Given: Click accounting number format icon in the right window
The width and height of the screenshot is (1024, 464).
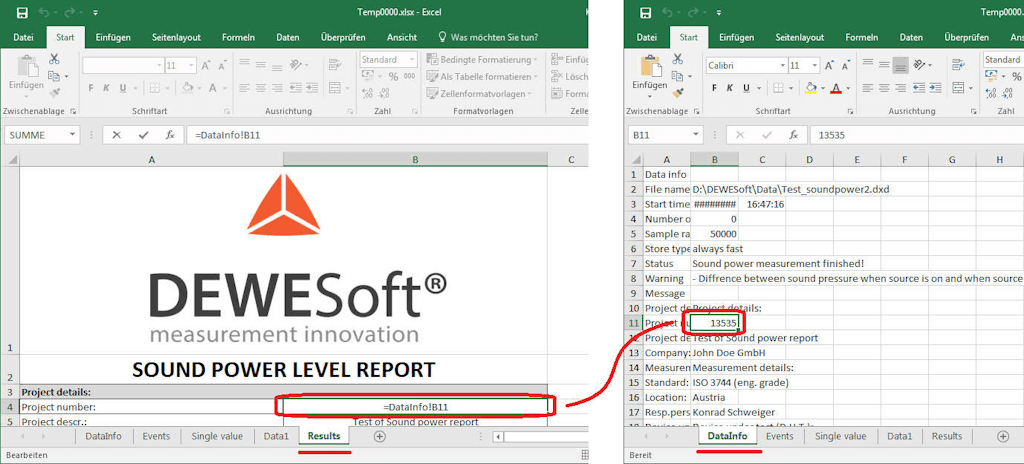Looking at the screenshot, I should coord(991,76).
